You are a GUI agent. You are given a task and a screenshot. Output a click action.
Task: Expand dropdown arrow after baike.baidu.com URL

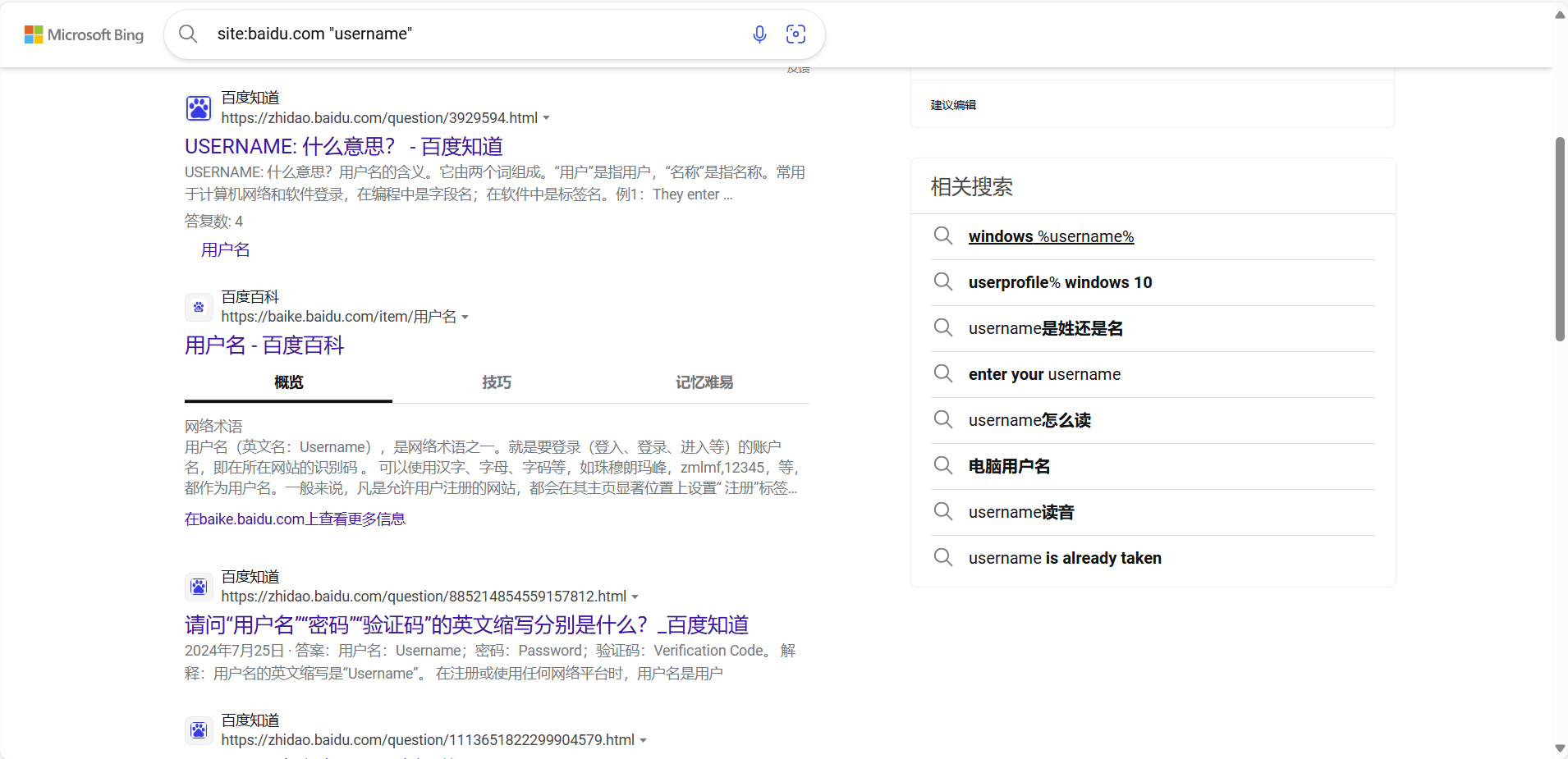pos(465,318)
